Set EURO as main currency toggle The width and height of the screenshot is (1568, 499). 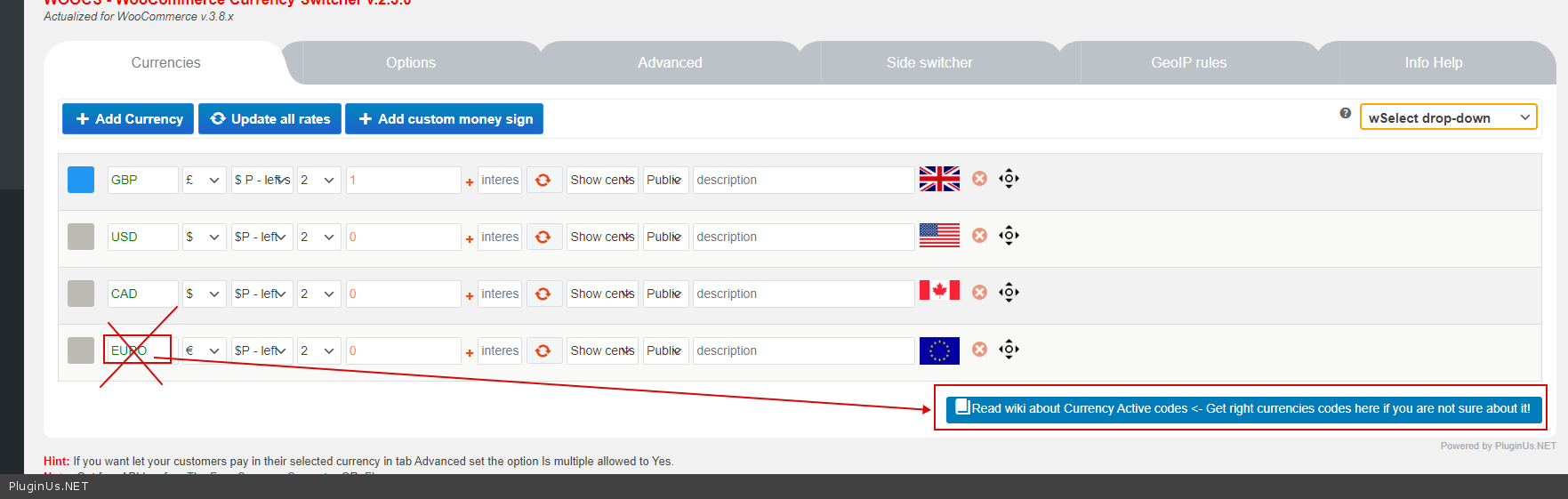click(81, 350)
